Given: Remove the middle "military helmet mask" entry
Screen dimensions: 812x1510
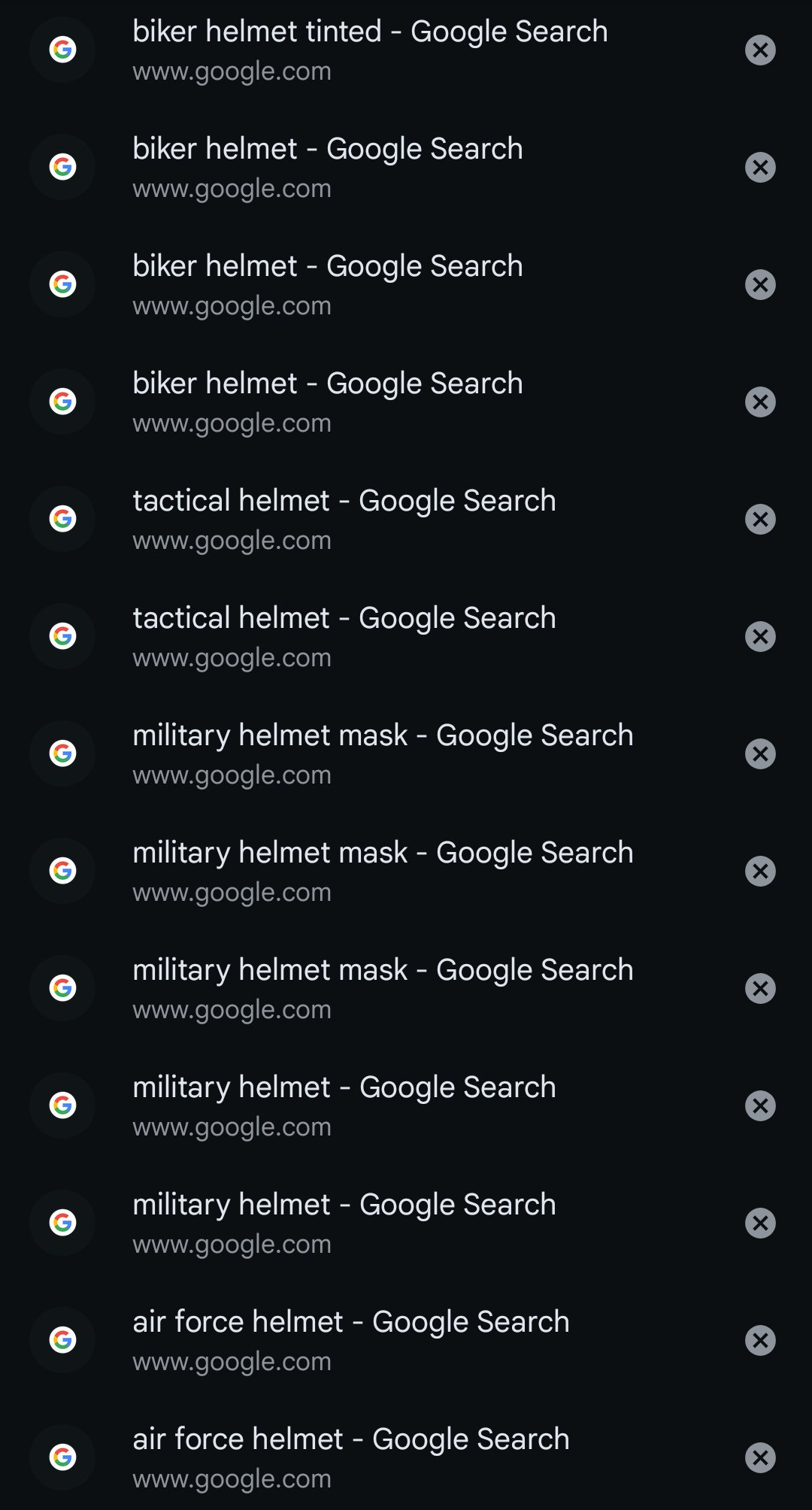Looking at the screenshot, I should (760, 872).
